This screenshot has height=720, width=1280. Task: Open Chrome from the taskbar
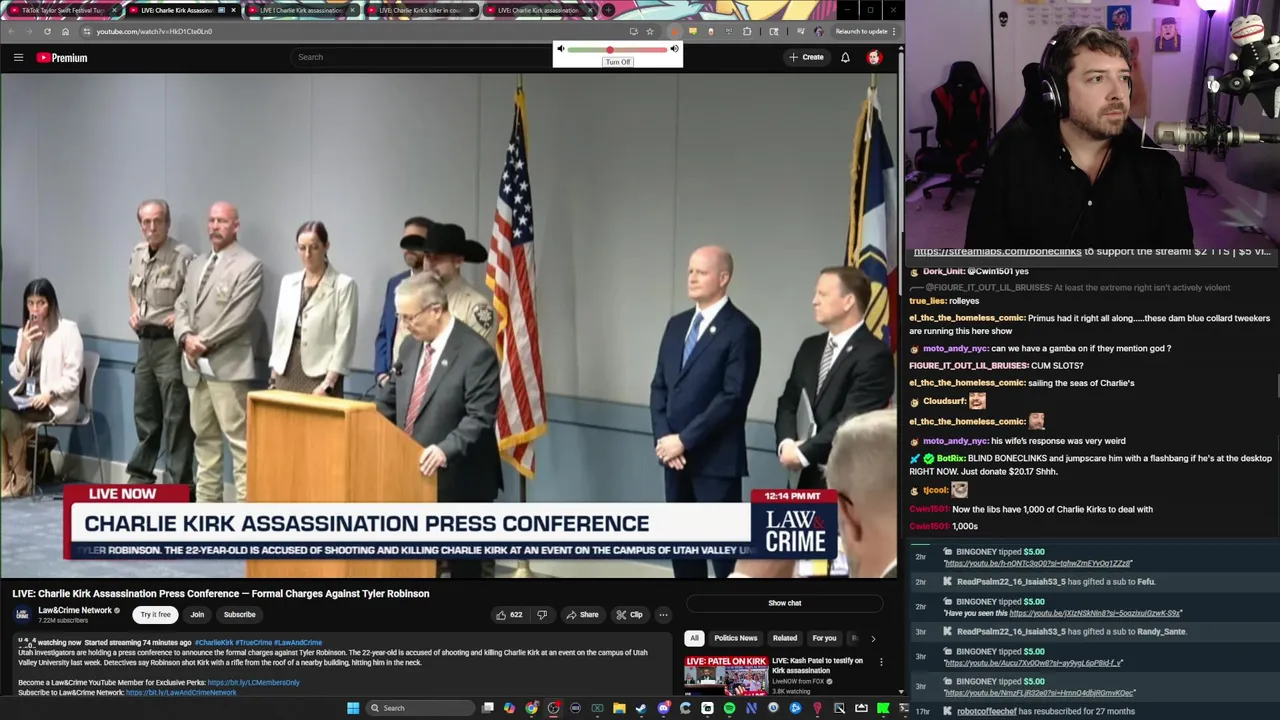pos(531,708)
